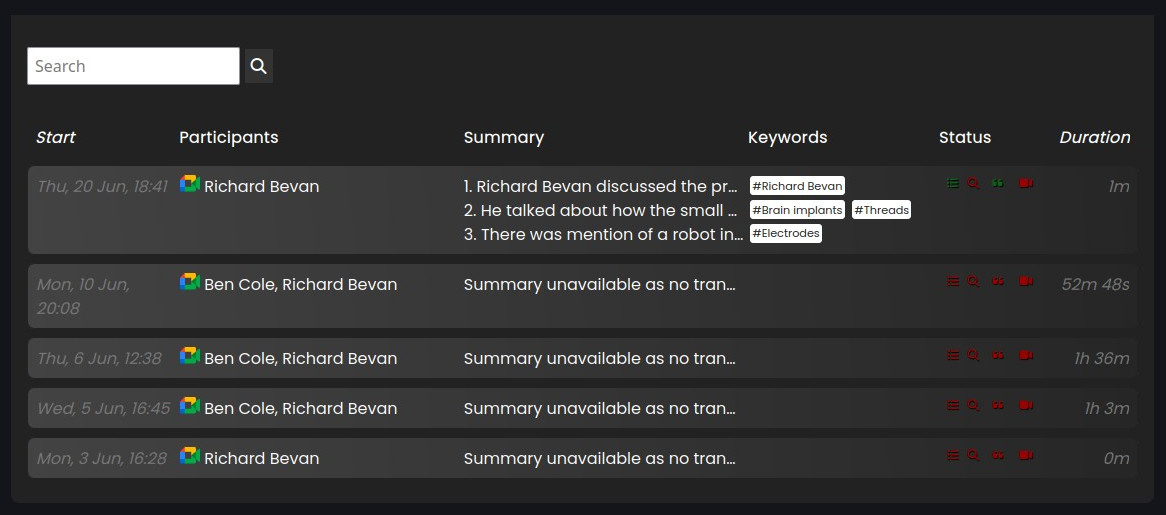Screen dimensions: 1166x515
Task: Click red quote icon on 3 Jun meeting
Action: [998, 456]
